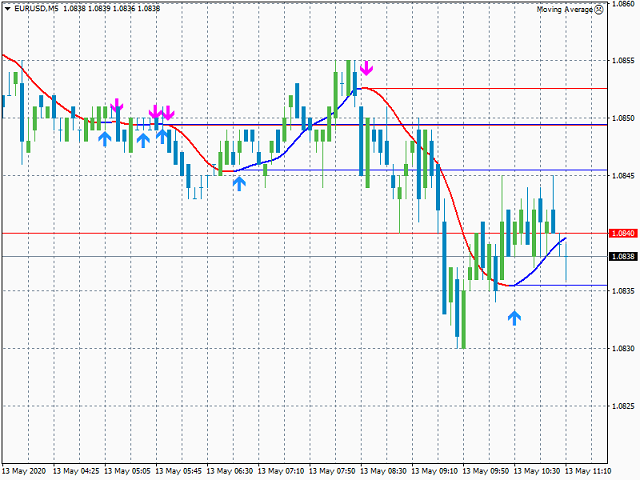The height and width of the screenshot is (480, 640).
Task: Click the 13 May 07:10 time label
Action: pyautogui.click(x=281, y=471)
